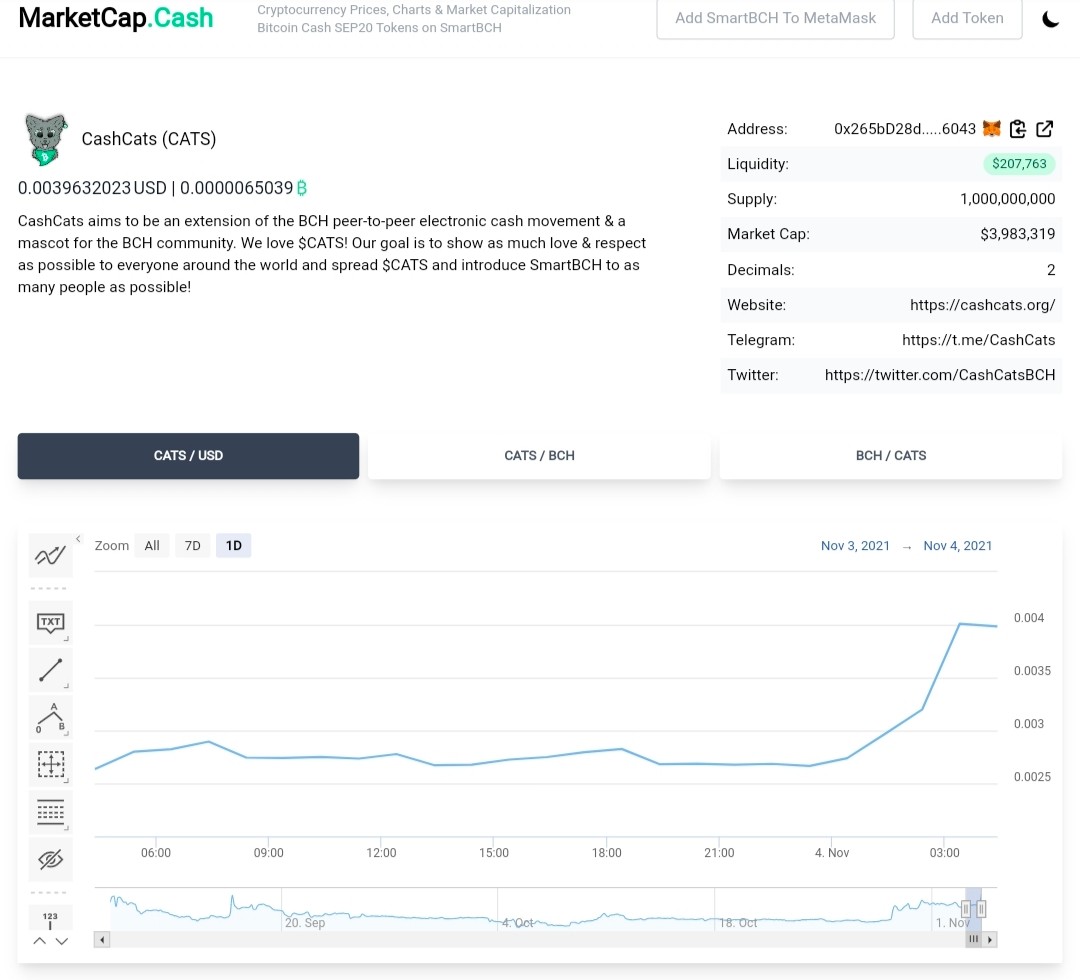The width and height of the screenshot is (1080, 980).
Task: Edit the Nov 4, 2021 end date
Action: [957, 546]
